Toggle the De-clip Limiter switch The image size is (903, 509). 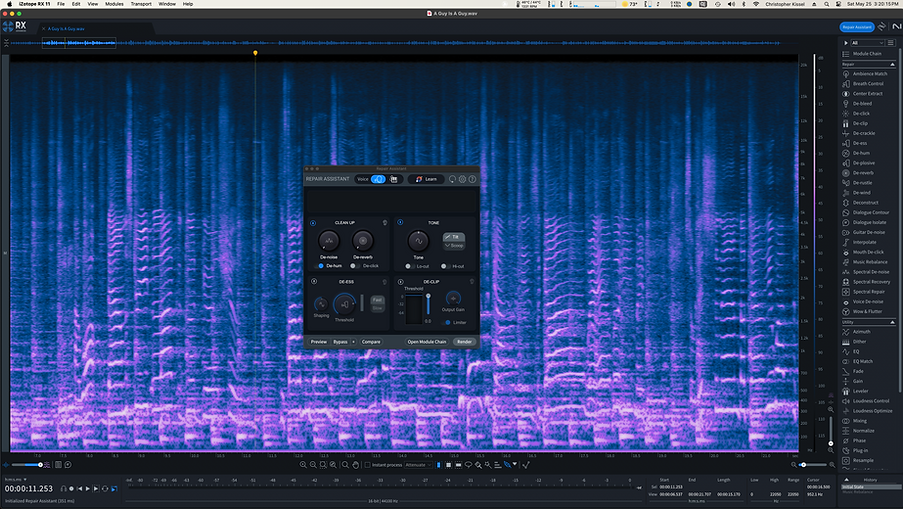pyautogui.click(x=447, y=322)
